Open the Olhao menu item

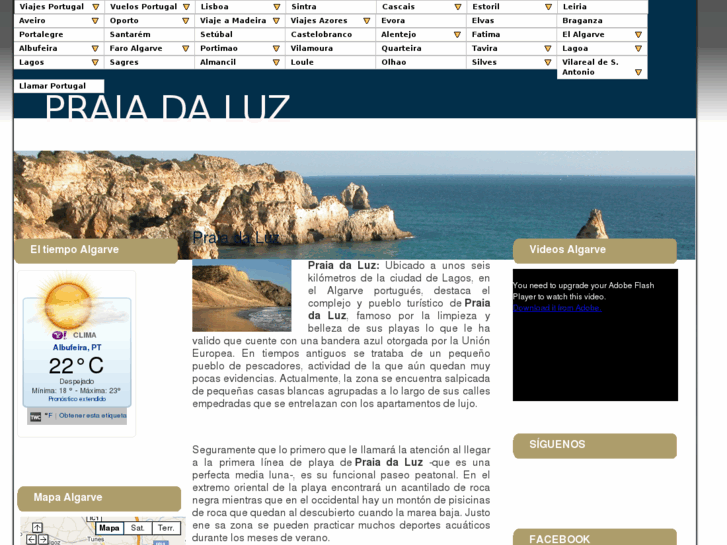(x=421, y=62)
